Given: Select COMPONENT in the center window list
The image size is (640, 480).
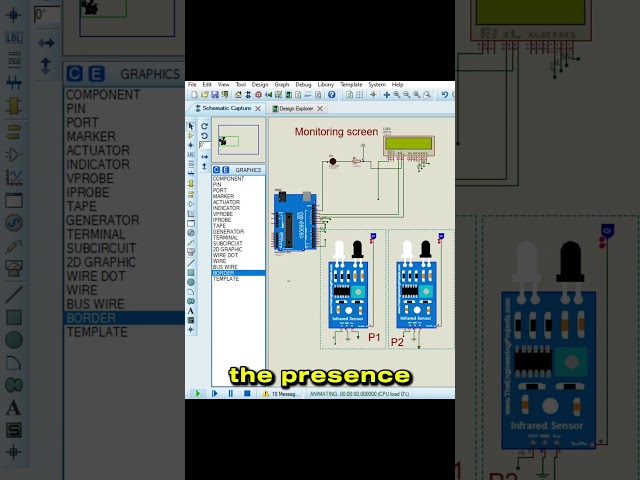Looking at the screenshot, I should click(238, 179).
